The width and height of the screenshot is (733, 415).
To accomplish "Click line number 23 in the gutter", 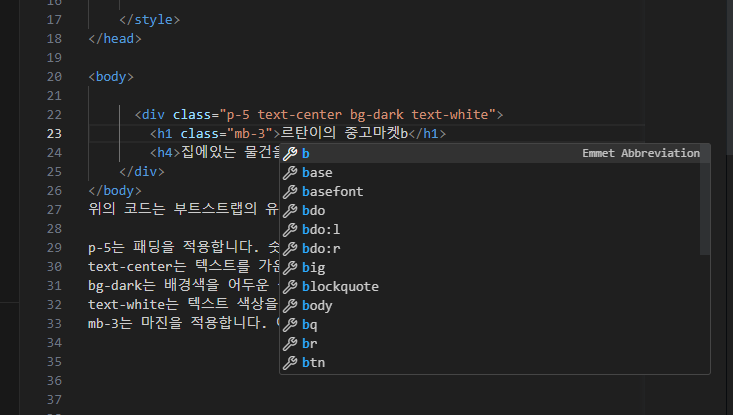I will point(54,134).
